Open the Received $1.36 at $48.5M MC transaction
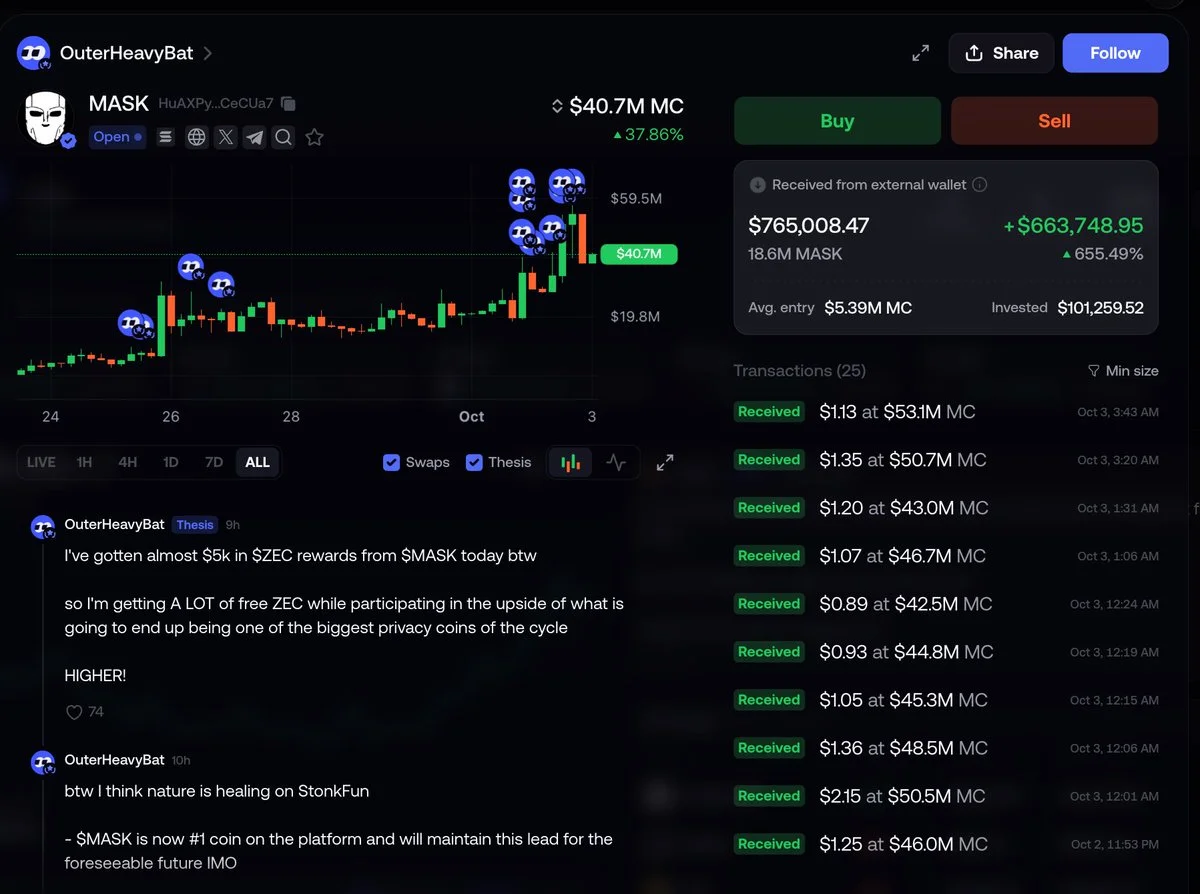 [x=946, y=748]
